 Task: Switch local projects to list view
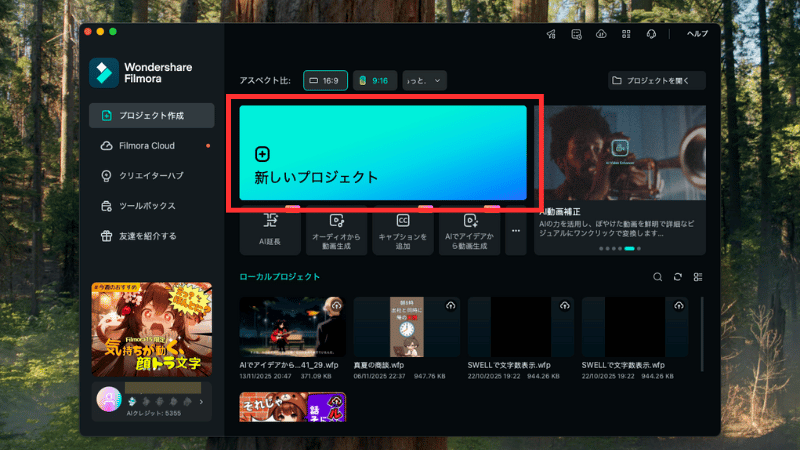(x=698, y=277)
